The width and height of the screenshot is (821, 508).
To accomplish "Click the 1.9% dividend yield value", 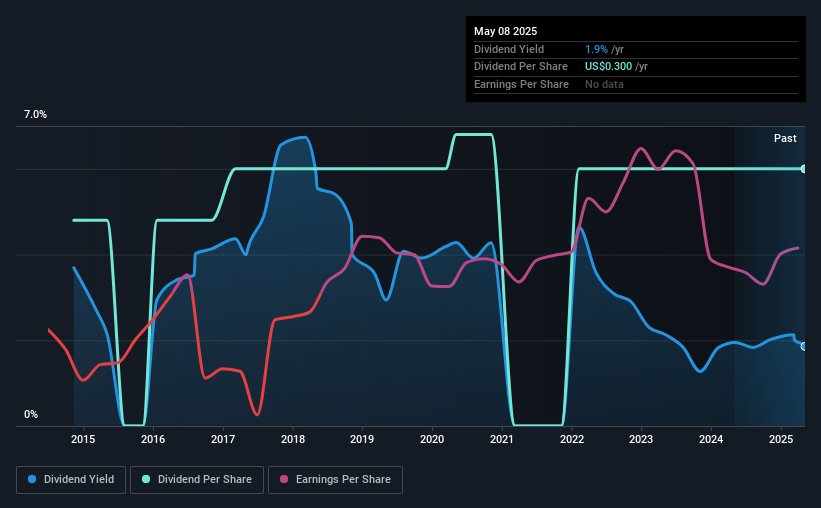I will [x=596, y=49].
